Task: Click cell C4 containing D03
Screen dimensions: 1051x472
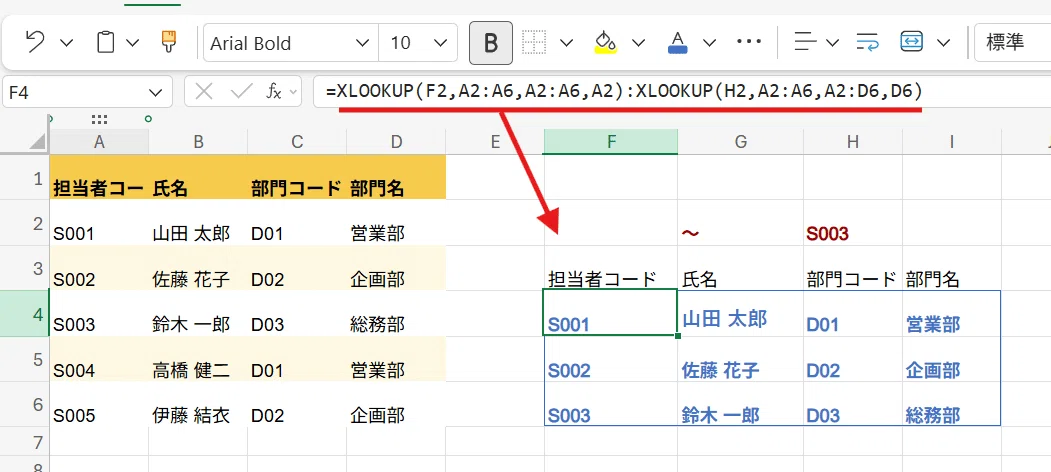Action: [x=297, y=314]
